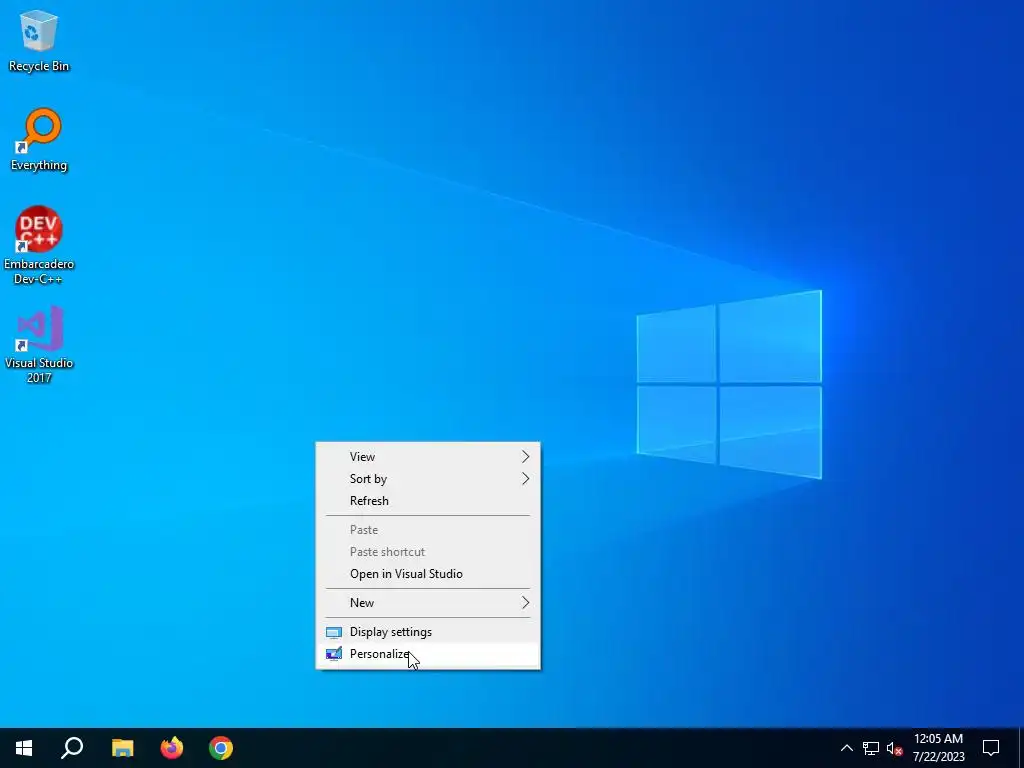The width and height of the screenshot is (1024, 768).
Task: Choose Refresh from the context menu
Action: [428, 501]
